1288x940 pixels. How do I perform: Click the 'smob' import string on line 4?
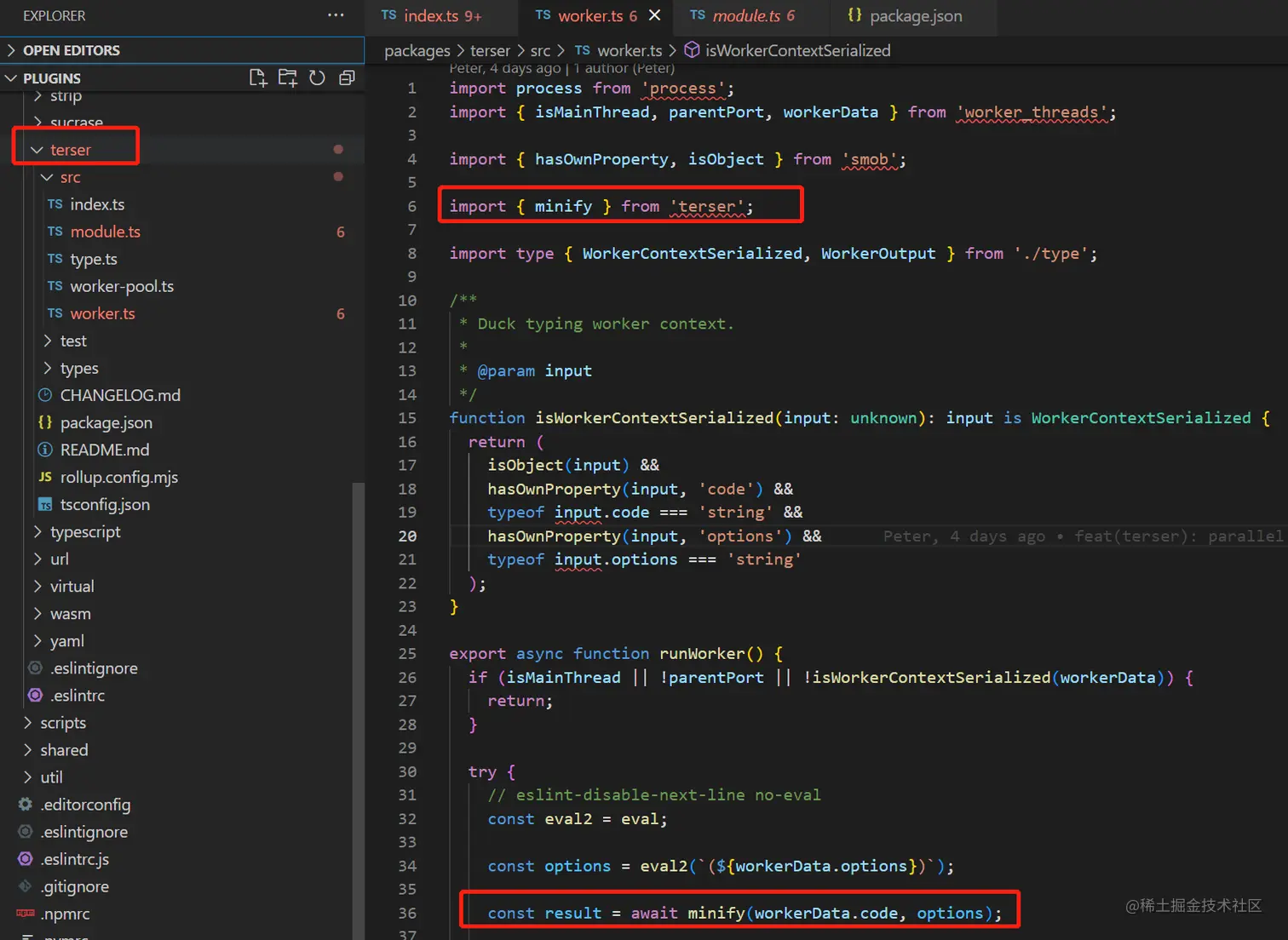pyautogui.click(x=869, y=159)
